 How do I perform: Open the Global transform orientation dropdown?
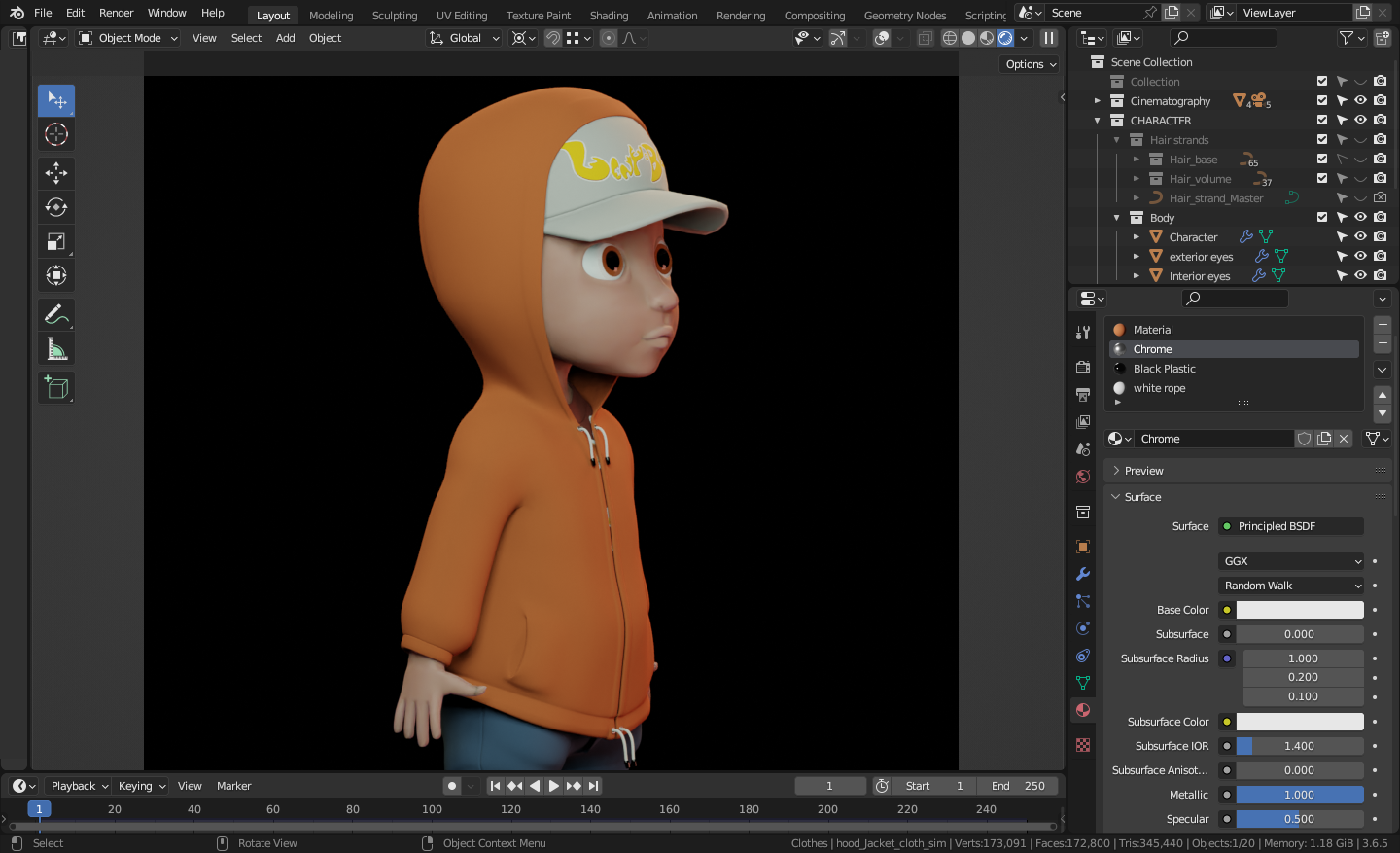coord(464,38)
